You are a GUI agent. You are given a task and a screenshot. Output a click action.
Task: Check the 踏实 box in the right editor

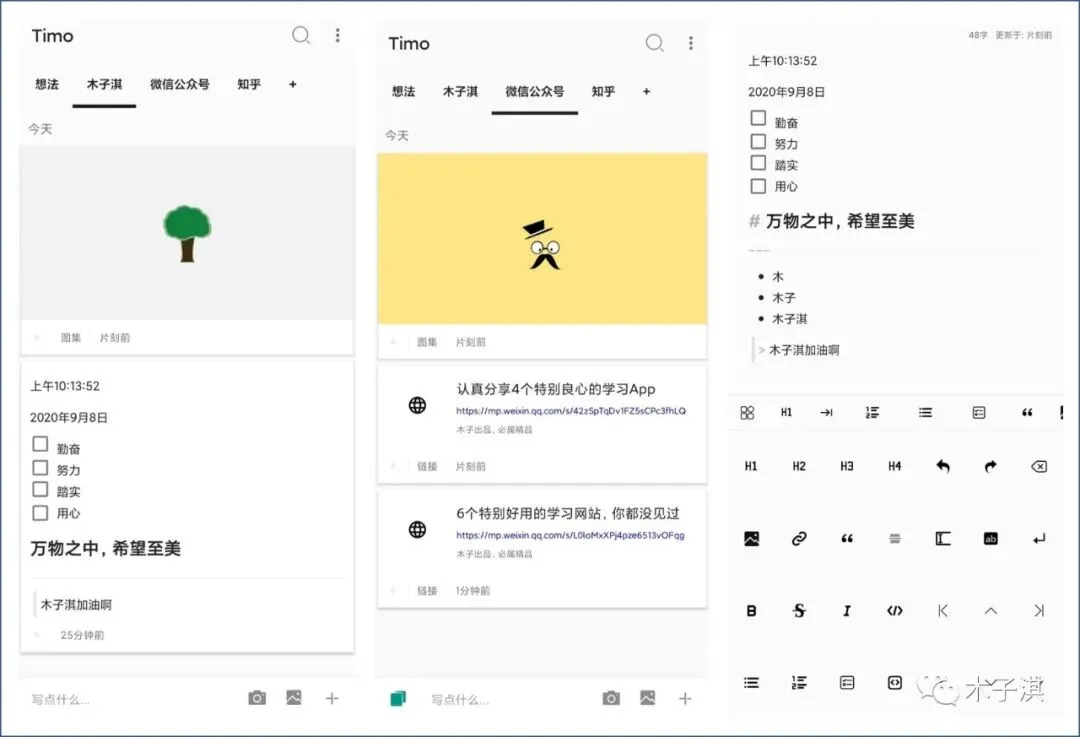tap(758, 163)
